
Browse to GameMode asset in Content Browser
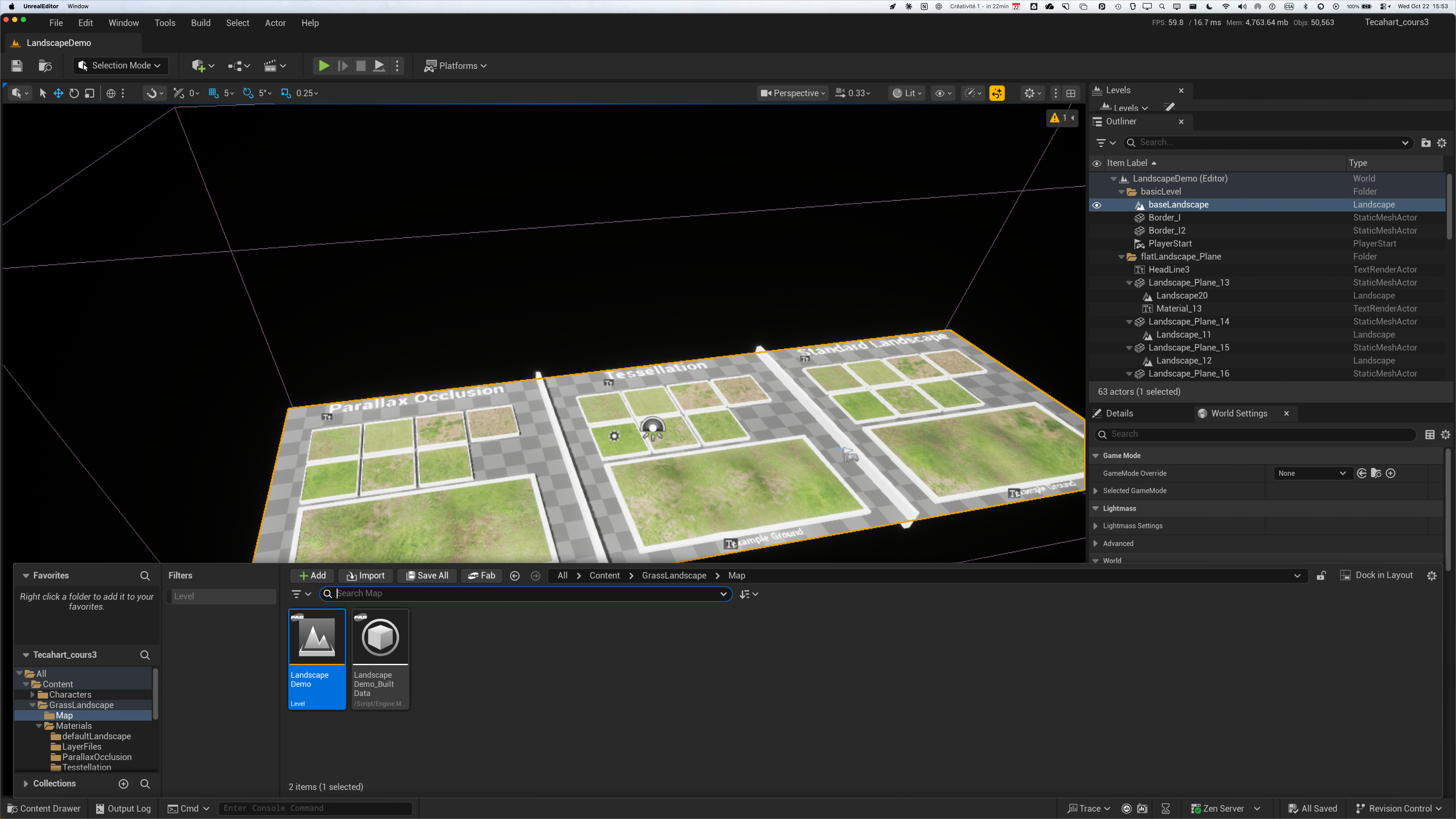tap(1376, 474)
